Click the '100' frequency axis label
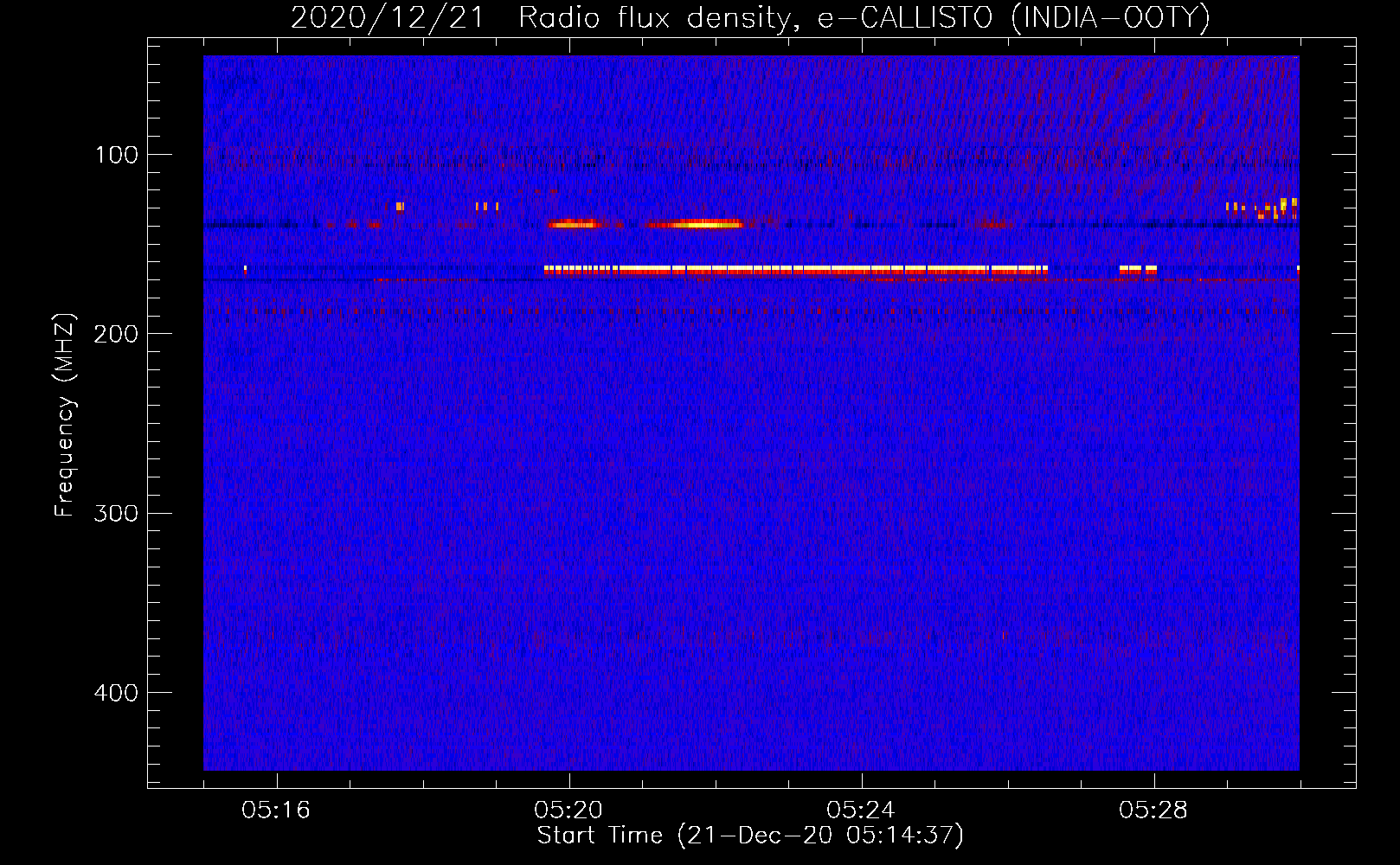1400x865 pixels. [117, 156]
